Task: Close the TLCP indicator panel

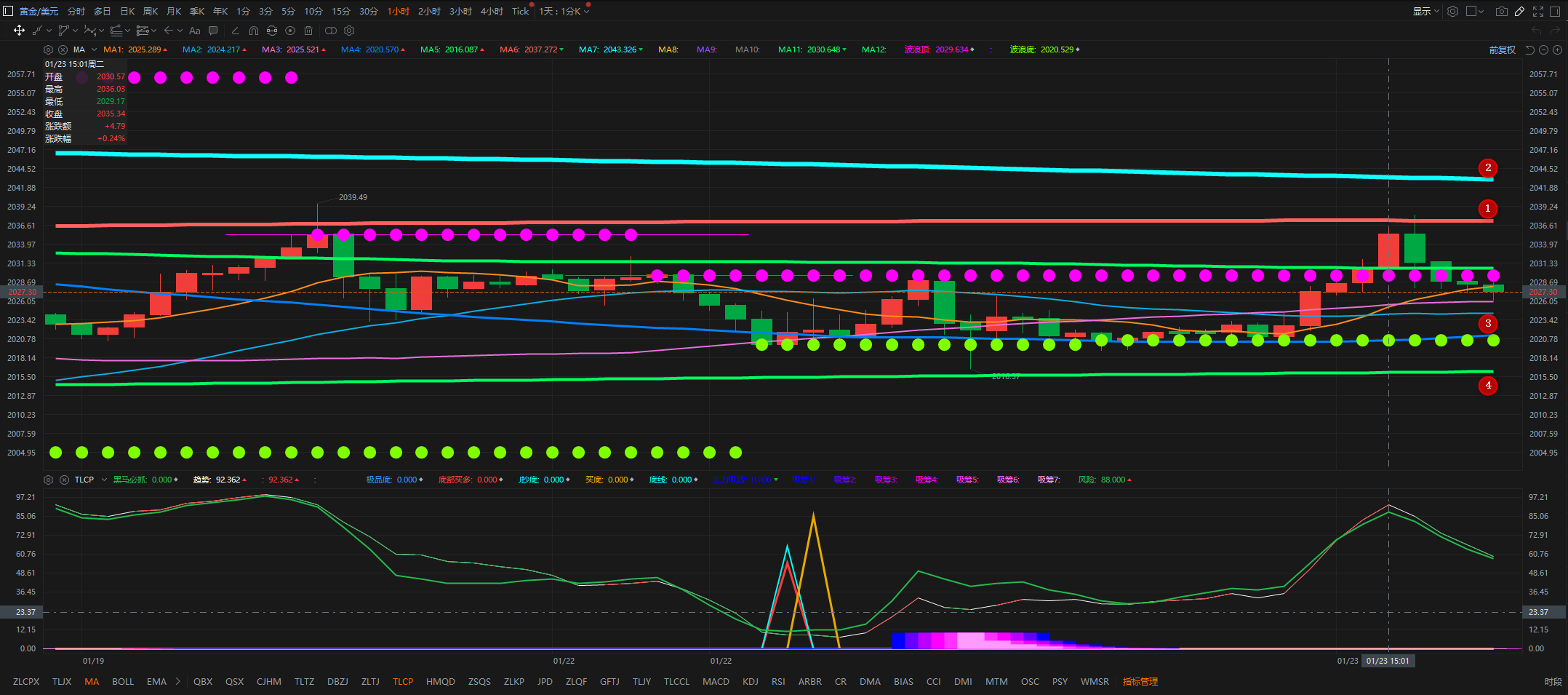Action: click(64, 480)
